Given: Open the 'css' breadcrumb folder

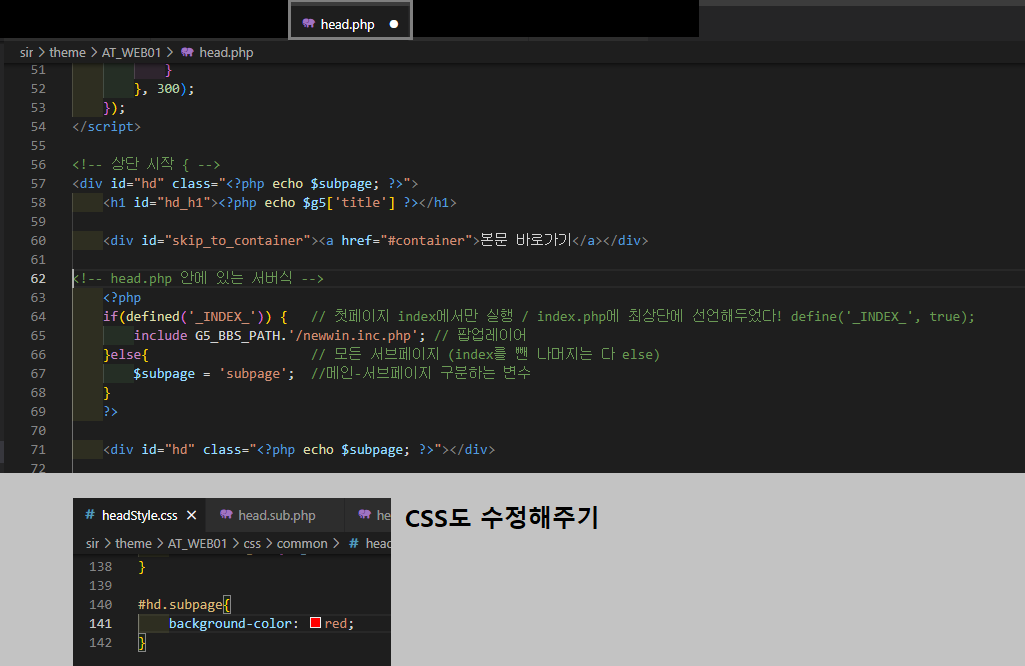Looking at the screenshot, I should click(x=252, y=543).
